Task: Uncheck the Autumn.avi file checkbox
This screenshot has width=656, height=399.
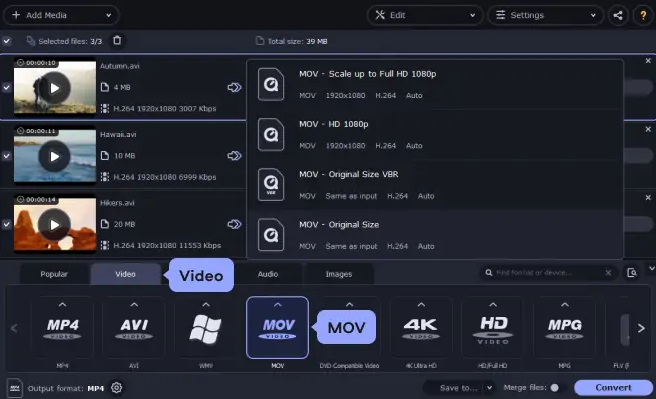Action: click(x=6, y=87)
